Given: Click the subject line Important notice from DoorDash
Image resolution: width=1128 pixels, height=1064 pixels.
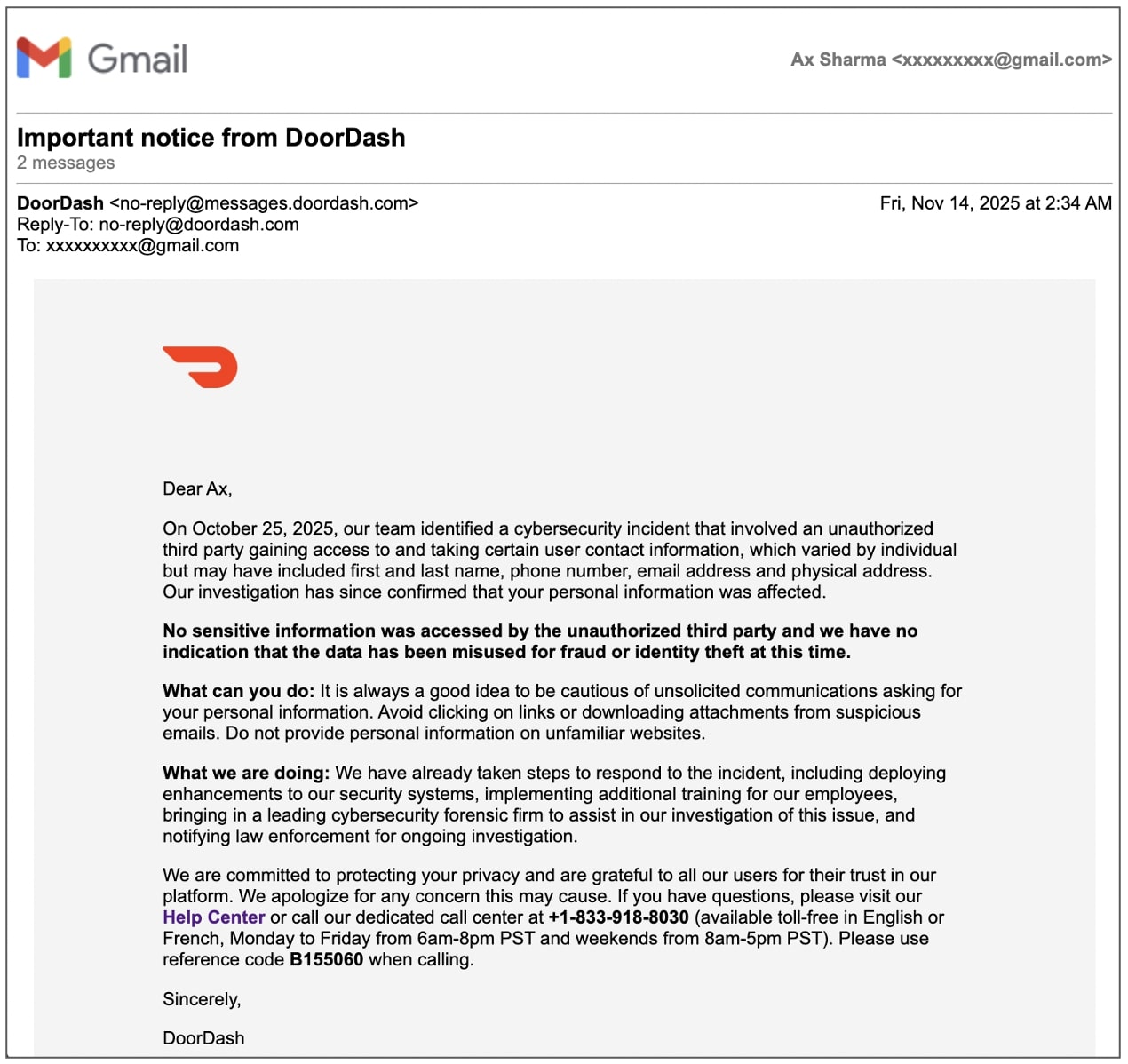Looking at the screenshot, I should point(211,138).
